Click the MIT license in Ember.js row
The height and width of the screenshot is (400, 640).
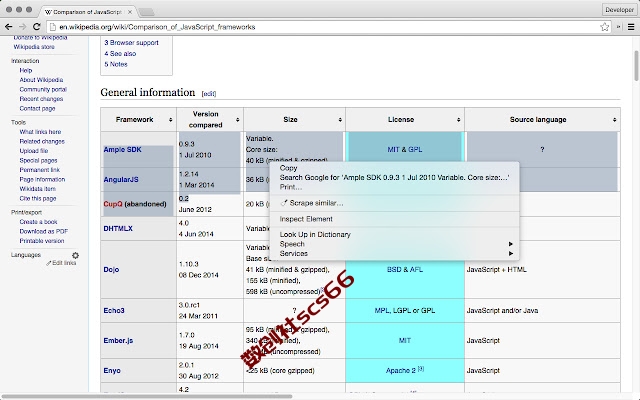point(404,340)
